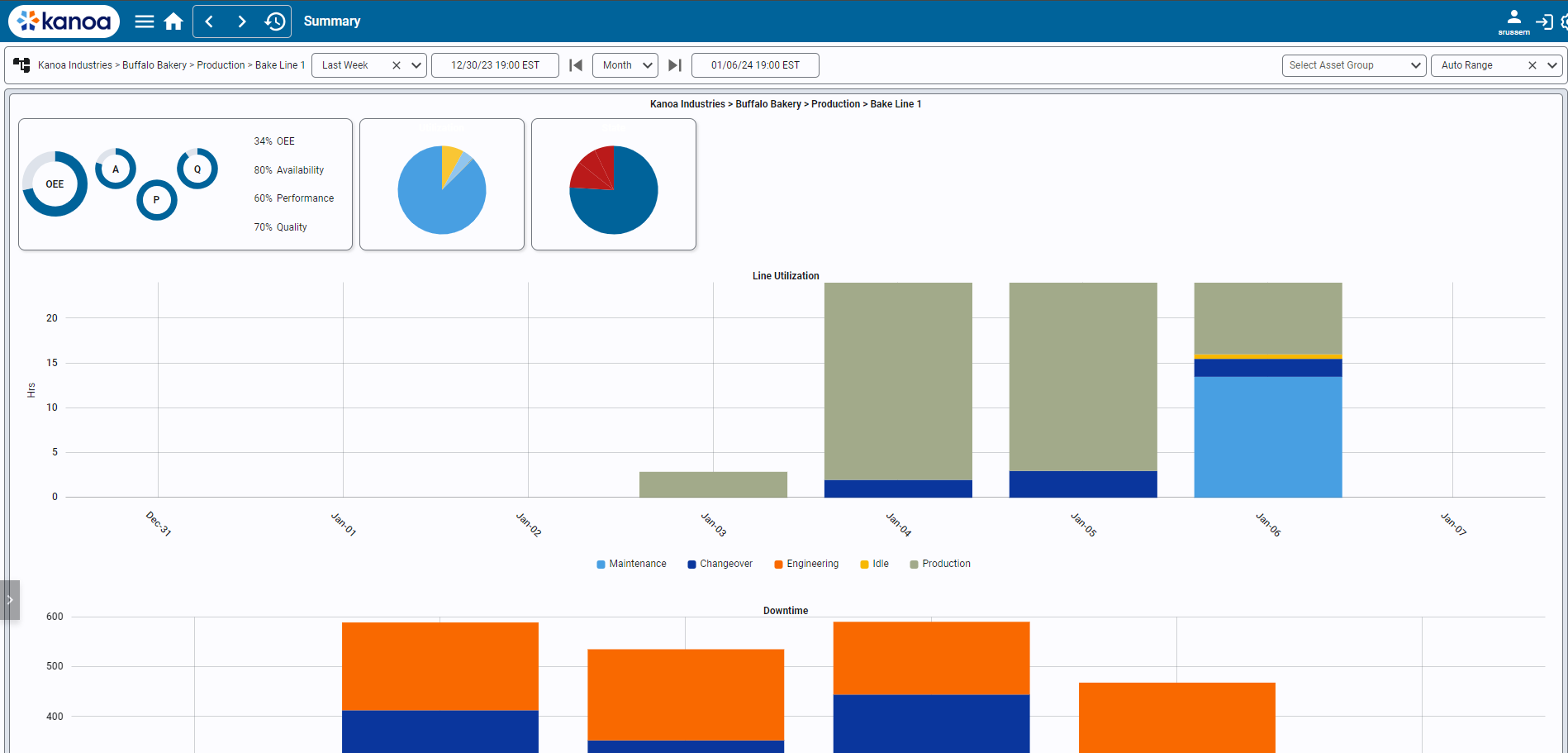Click the end date field 01/06/24
This screenshot has width=1568, height=753.
(x=755, y=65)
